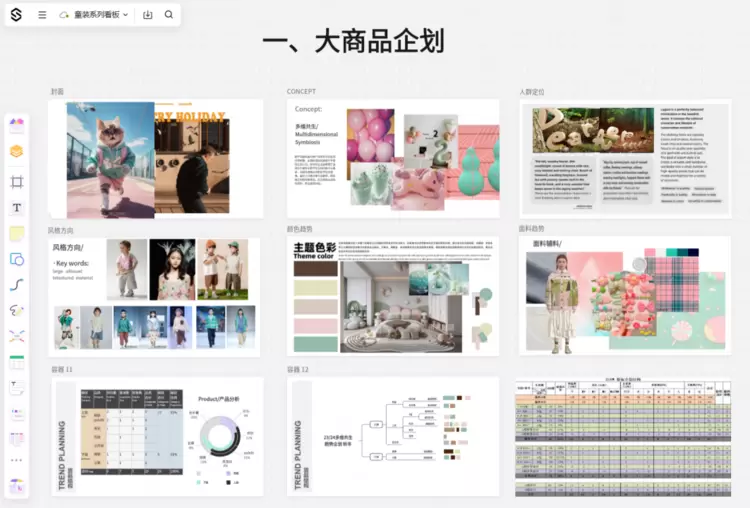Image resolution: width=750 pixels, height=508 pixels.
Task: Select the freehand pen scribble tool
Action: pyautogui.click(x=17, y=311)
